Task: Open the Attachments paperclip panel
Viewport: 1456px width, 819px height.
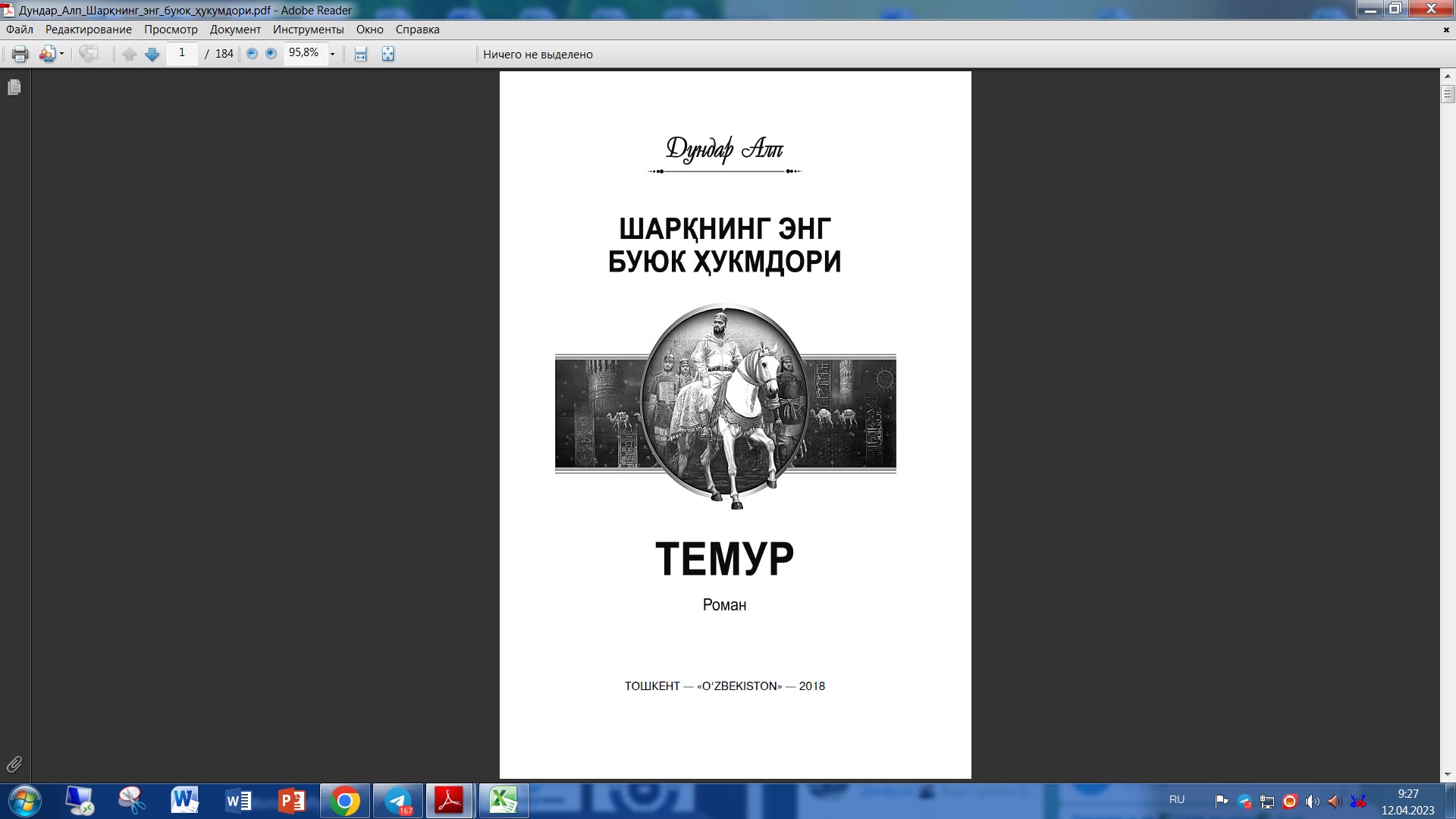Action: 14,764
